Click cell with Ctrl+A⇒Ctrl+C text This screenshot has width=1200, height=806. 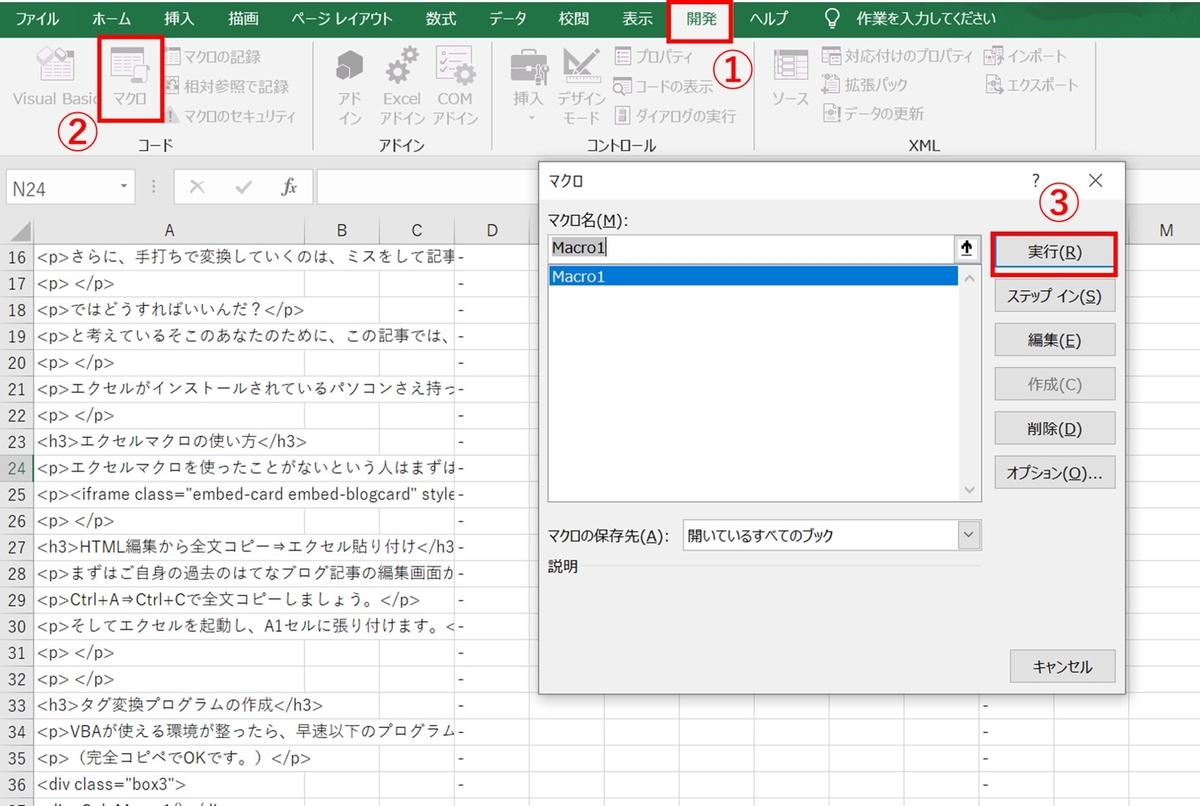170,600
